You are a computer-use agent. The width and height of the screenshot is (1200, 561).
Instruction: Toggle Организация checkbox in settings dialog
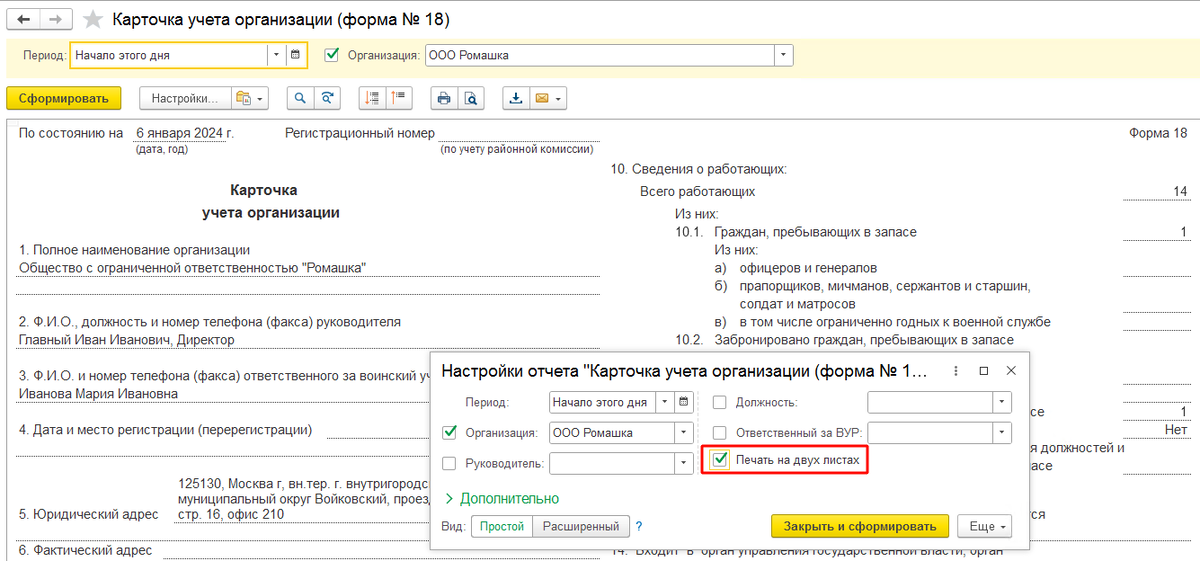click(x=449, y=433)
